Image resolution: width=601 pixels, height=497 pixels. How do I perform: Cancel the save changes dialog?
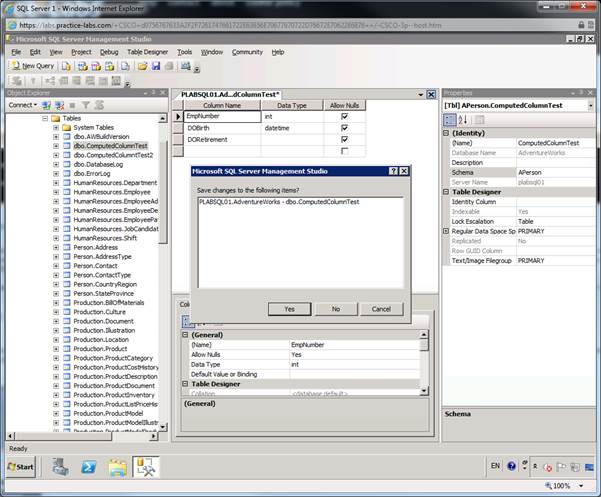(x=381, y=309)
